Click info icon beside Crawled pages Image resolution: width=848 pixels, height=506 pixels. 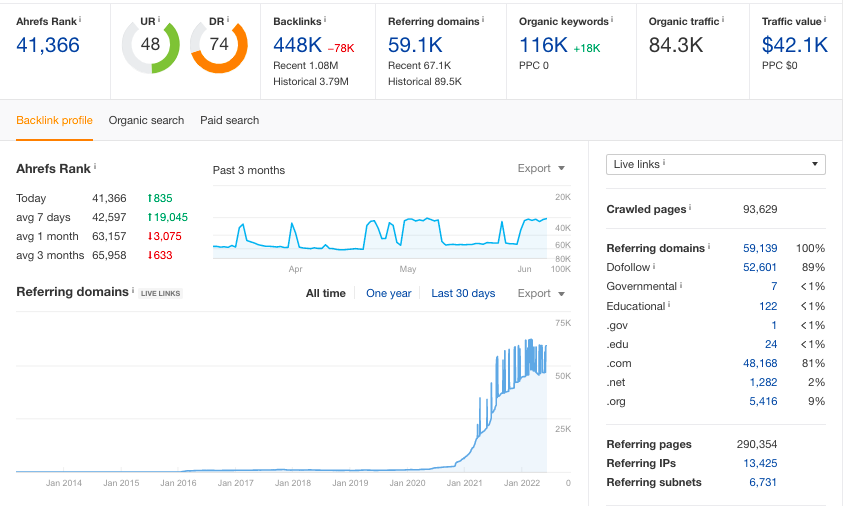[x=690, y=208]
